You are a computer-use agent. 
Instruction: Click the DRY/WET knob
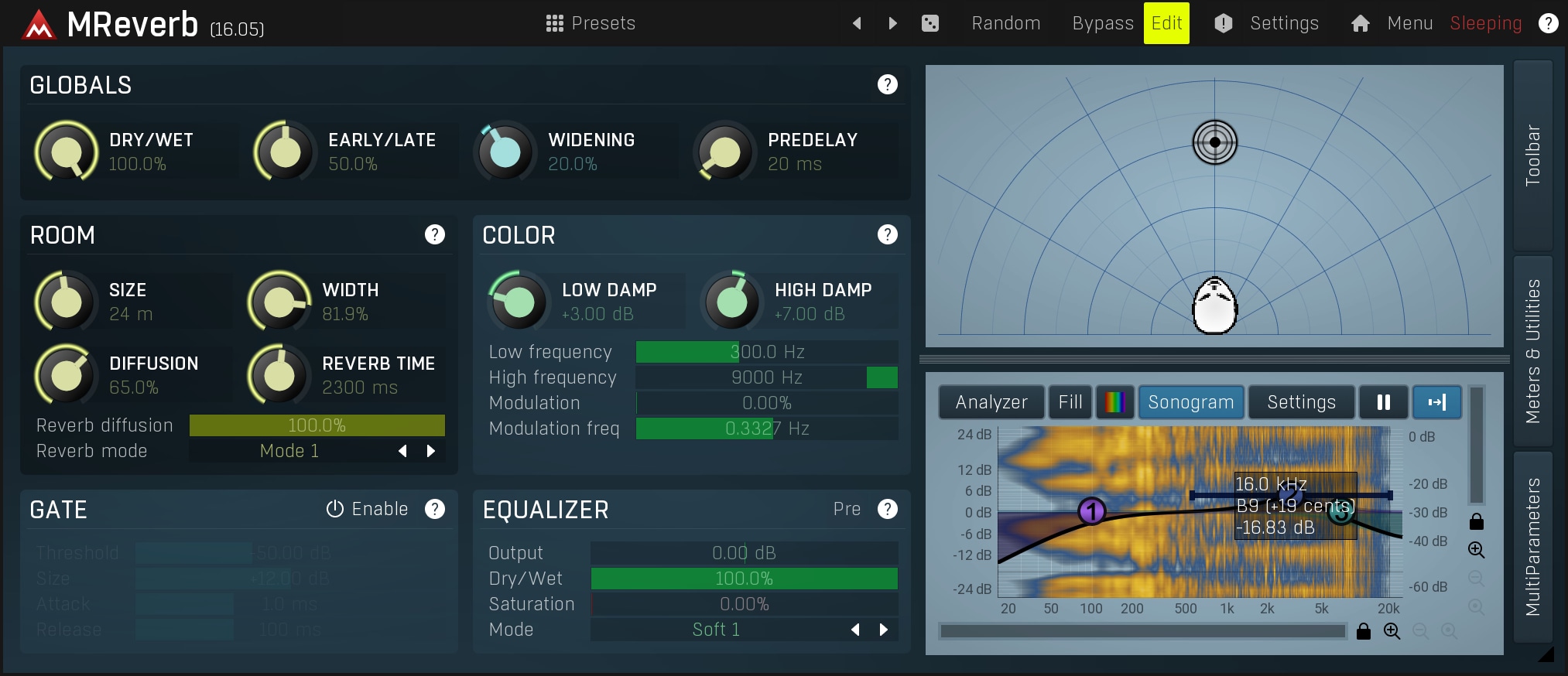click(67, 152)
